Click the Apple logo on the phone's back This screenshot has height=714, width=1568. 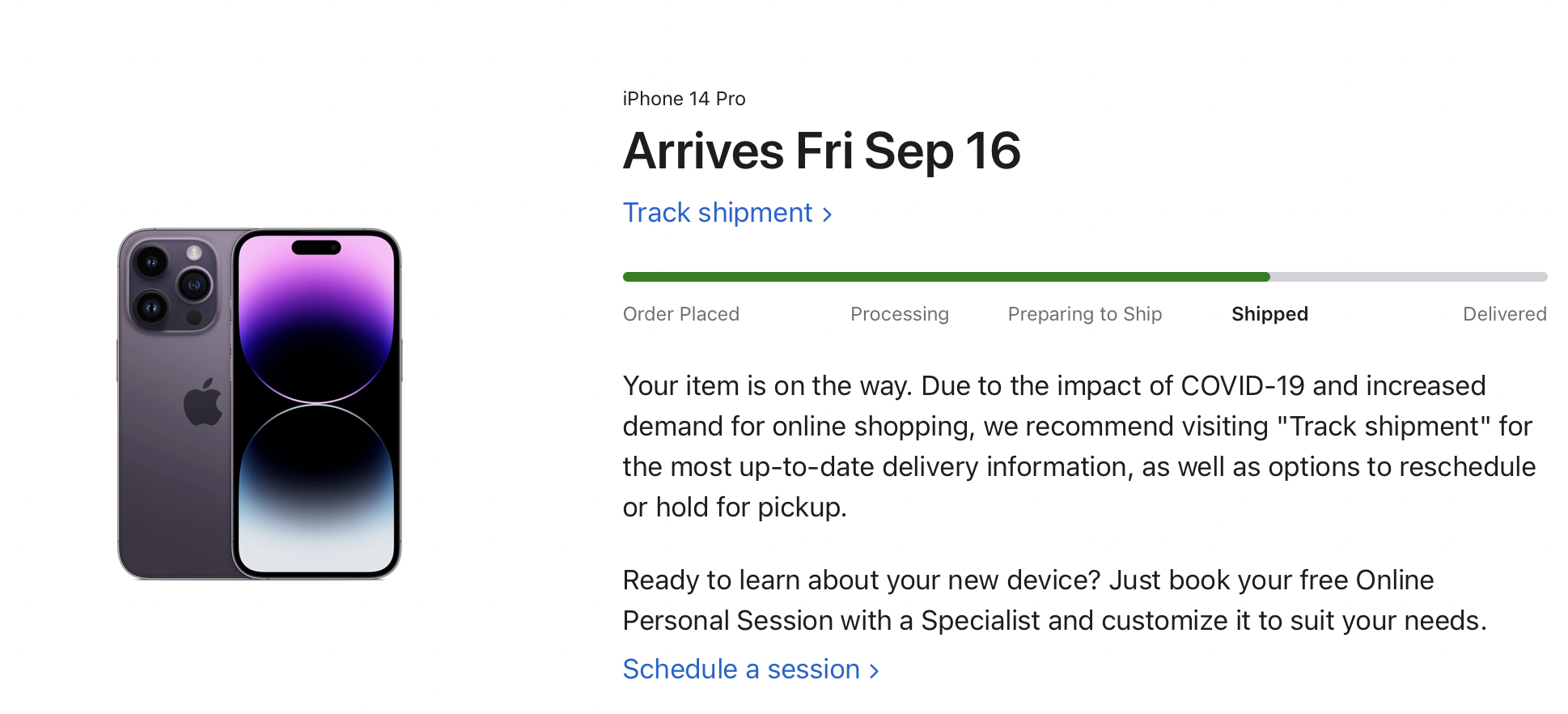point(202,402)
